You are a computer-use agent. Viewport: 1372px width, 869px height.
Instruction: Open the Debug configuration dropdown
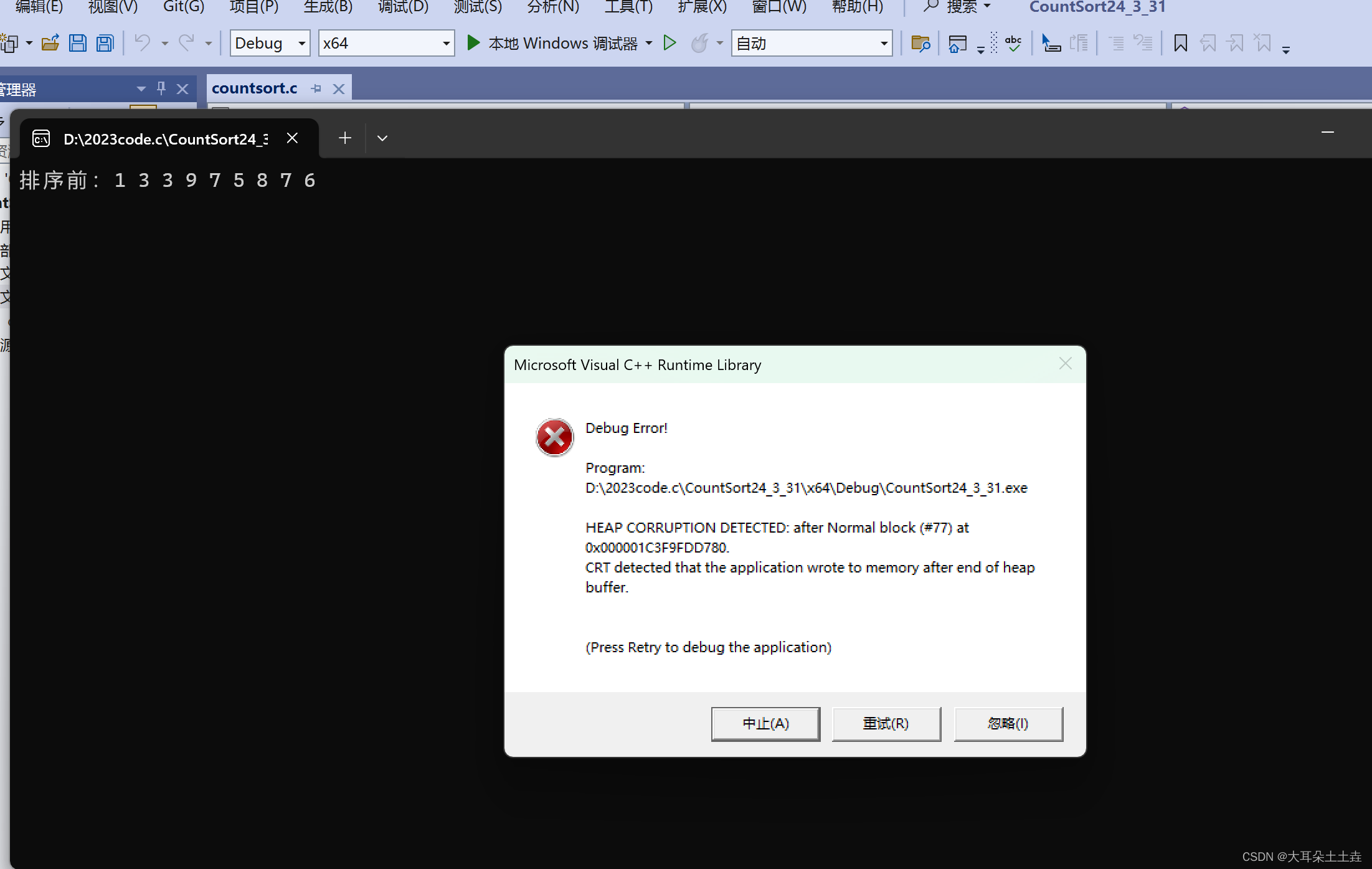click(x=270, y=43)
